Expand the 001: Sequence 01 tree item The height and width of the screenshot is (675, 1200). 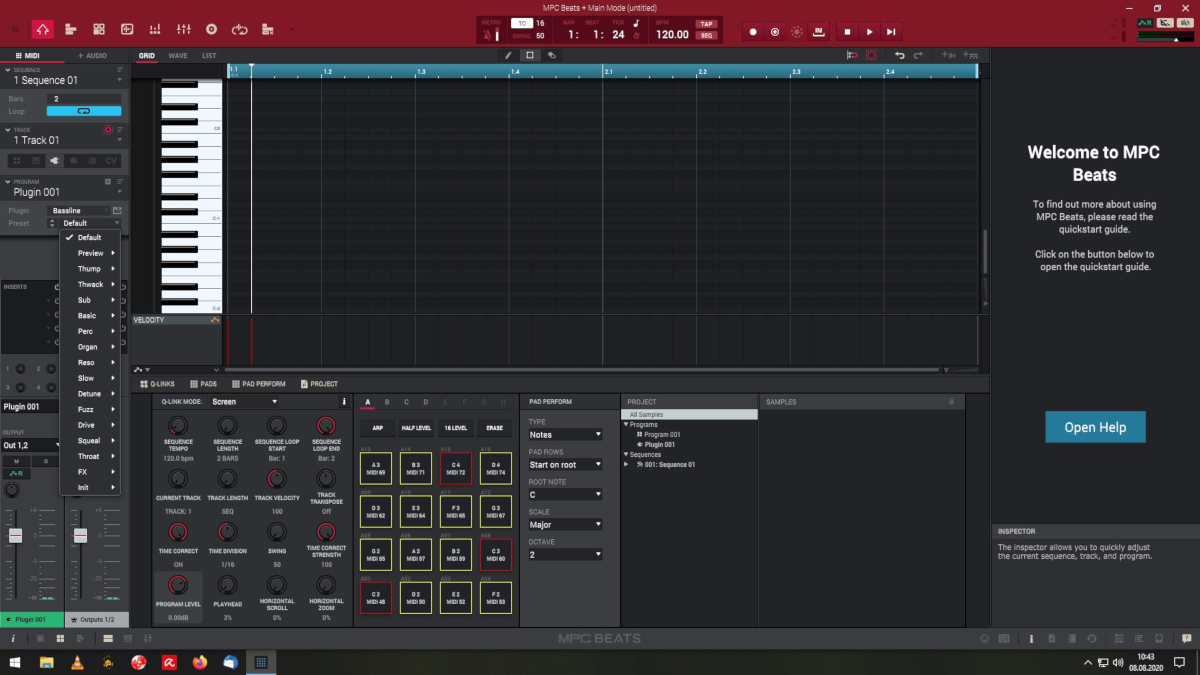(627, 464)
